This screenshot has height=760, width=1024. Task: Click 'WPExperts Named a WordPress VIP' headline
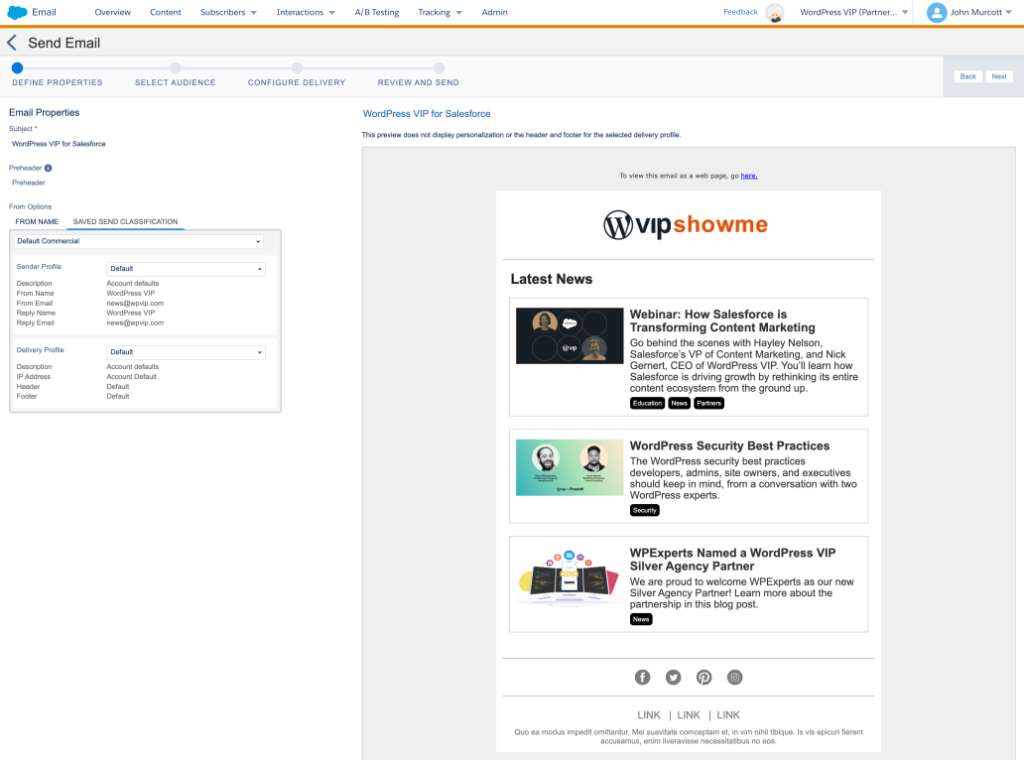tap(733, 560)
